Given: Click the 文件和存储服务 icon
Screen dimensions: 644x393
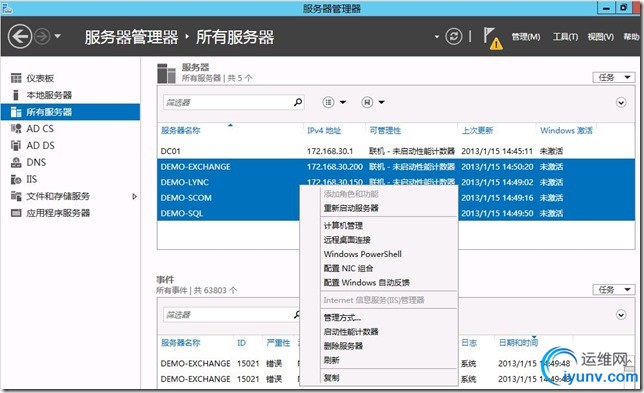Looking at the screenshot, I should 16,196.
